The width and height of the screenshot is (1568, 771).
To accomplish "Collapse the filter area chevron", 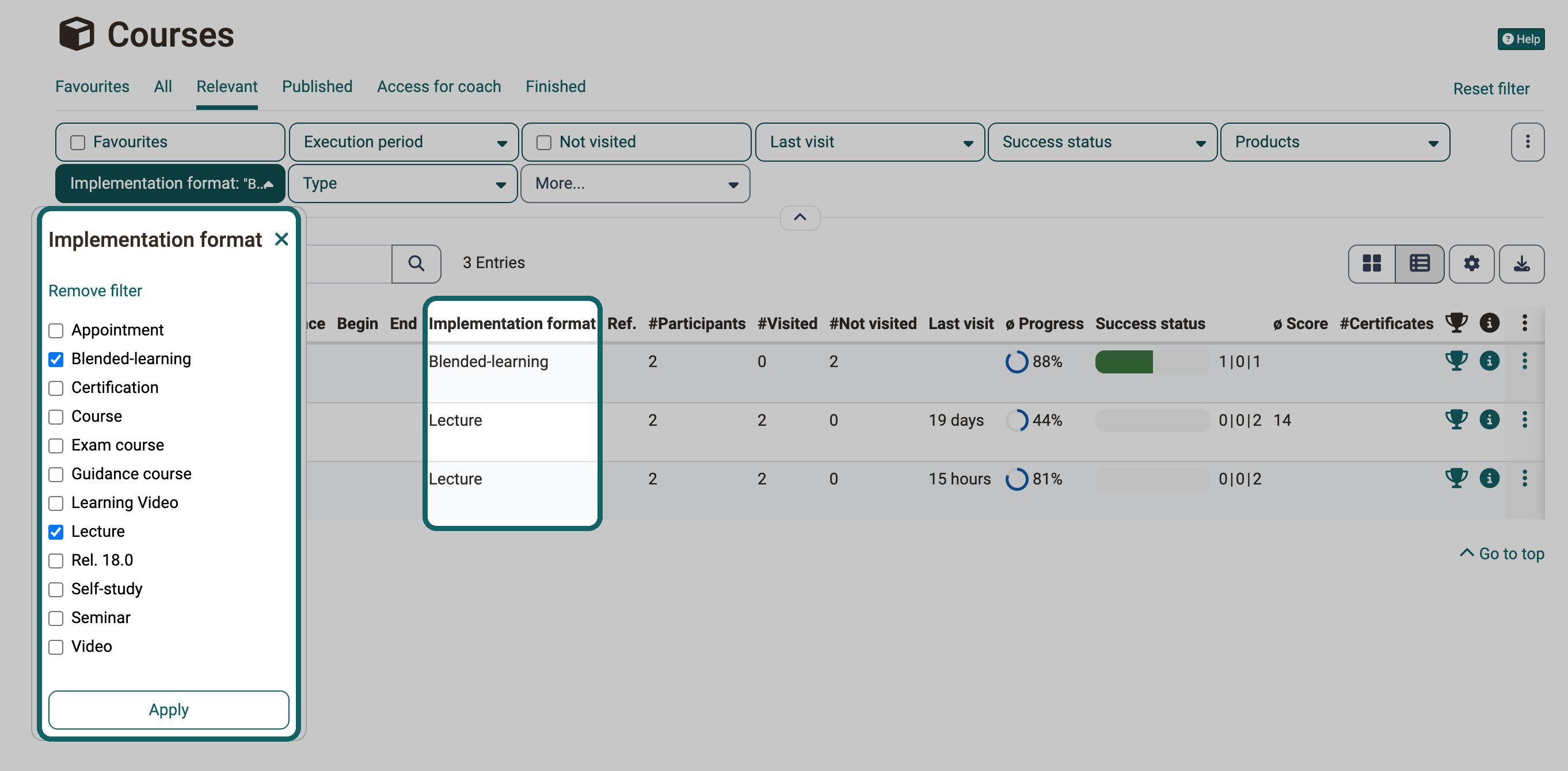I will coord(800,217).
